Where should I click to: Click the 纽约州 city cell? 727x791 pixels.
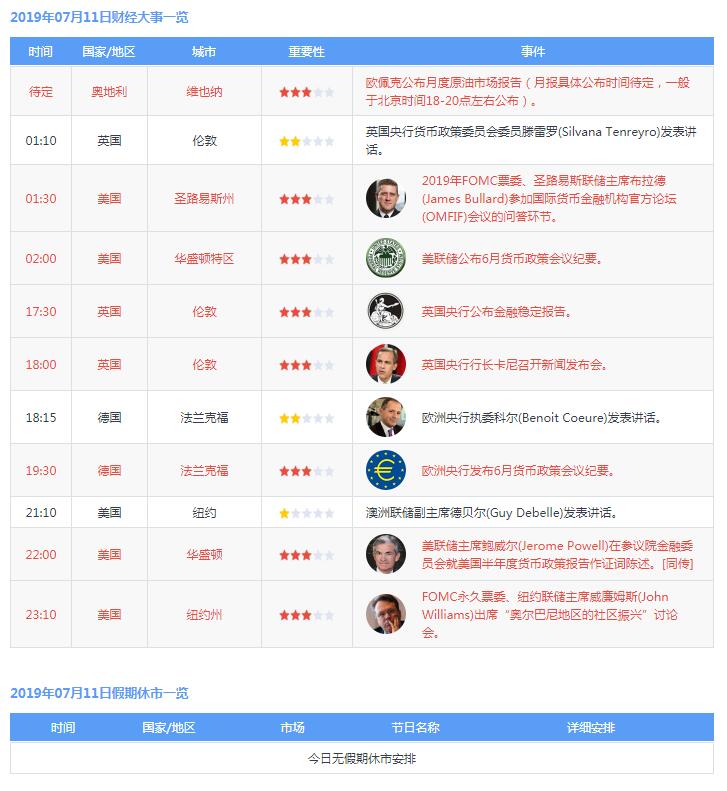pos(204,614)
